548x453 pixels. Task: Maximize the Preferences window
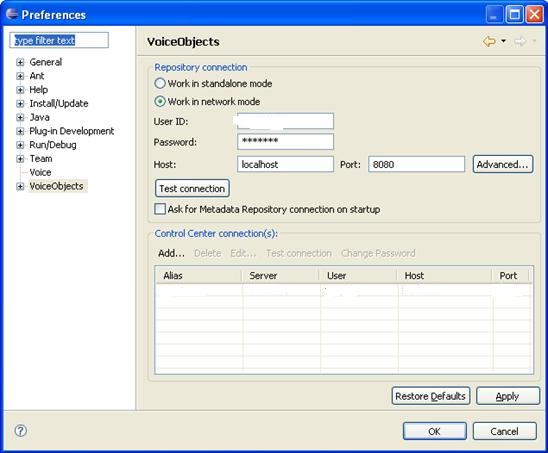(x=514, y=14)
